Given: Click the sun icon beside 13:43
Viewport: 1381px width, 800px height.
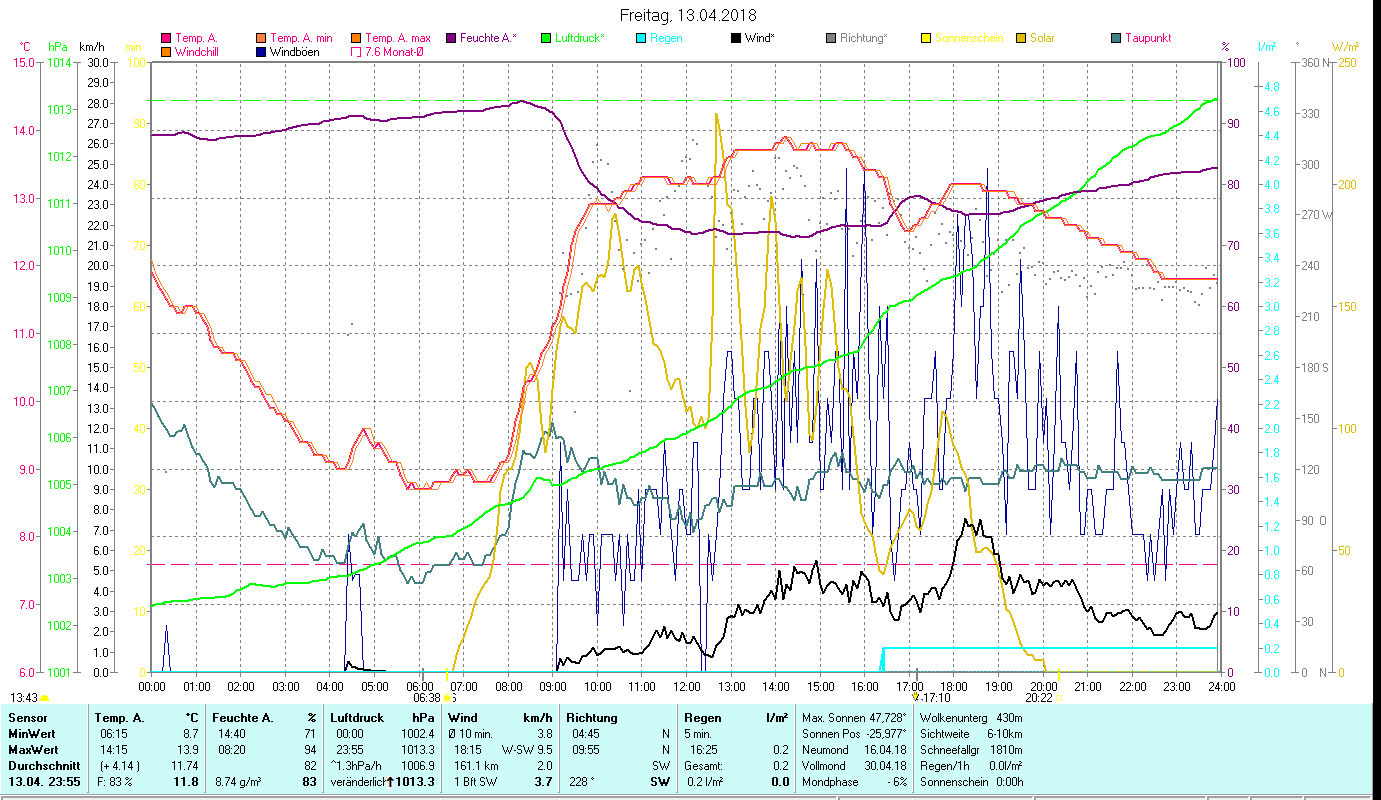Looking at the screenshot, I should 44,698.
